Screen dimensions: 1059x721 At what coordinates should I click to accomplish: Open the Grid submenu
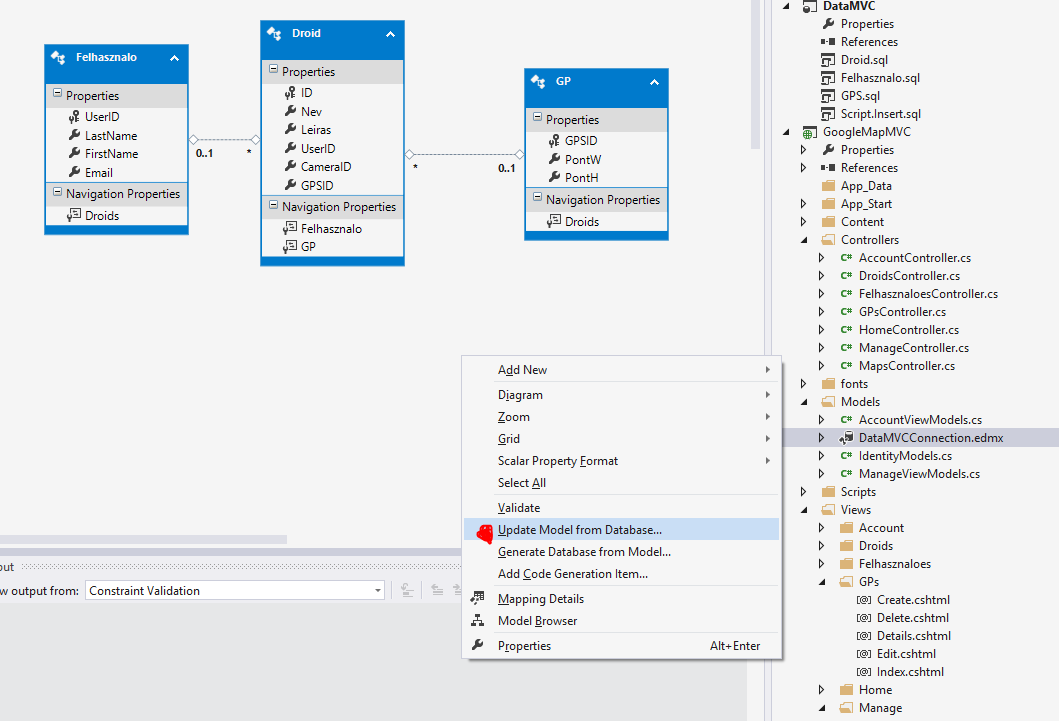[x=621, y=439]
